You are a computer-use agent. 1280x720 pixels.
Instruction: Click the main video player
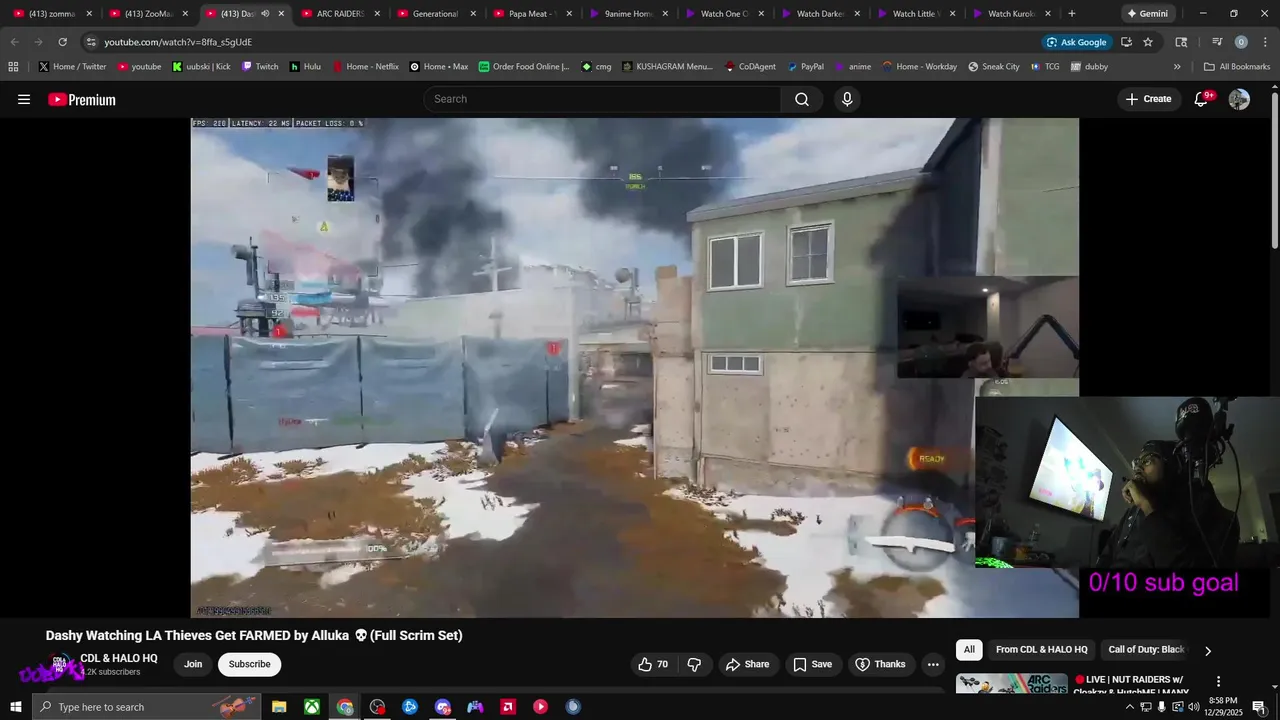635,368
